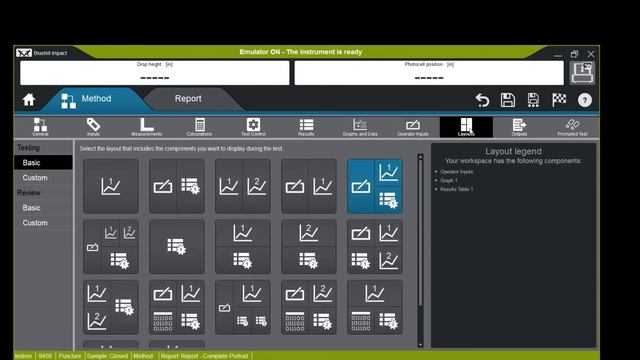
Task: Select Custom under Review
Action: pyautogui.click(x=43, y=222)
